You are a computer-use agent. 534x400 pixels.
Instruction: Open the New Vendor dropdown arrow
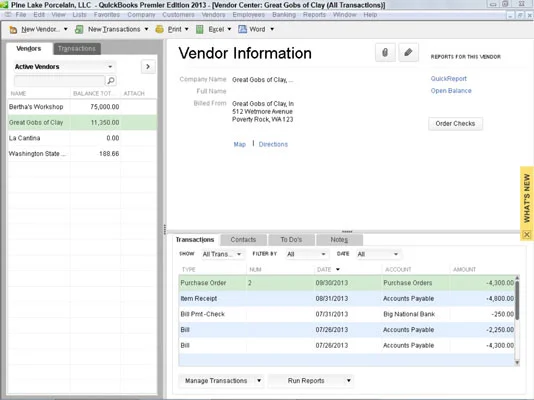point(66,29)
